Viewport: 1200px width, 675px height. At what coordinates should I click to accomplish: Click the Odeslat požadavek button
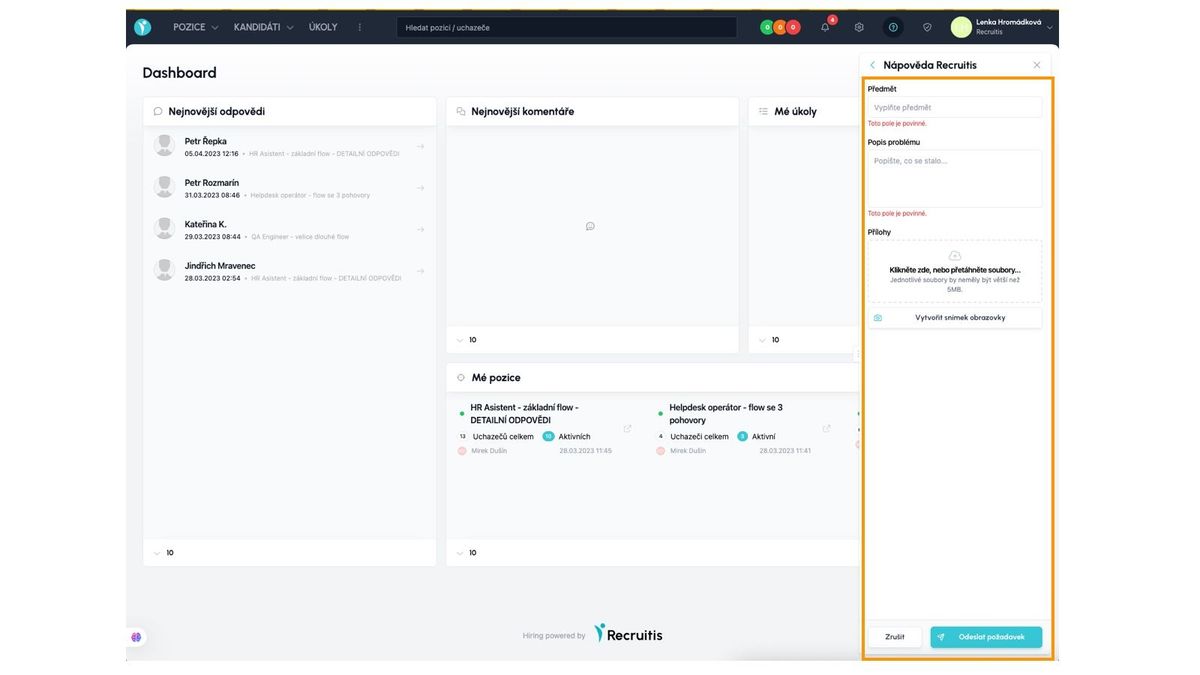[x=985, y=637]
